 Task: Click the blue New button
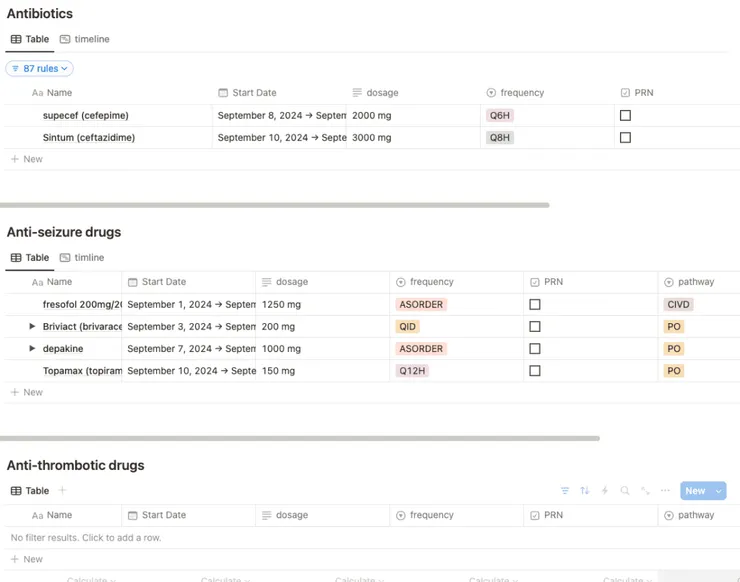coord(695,491)
